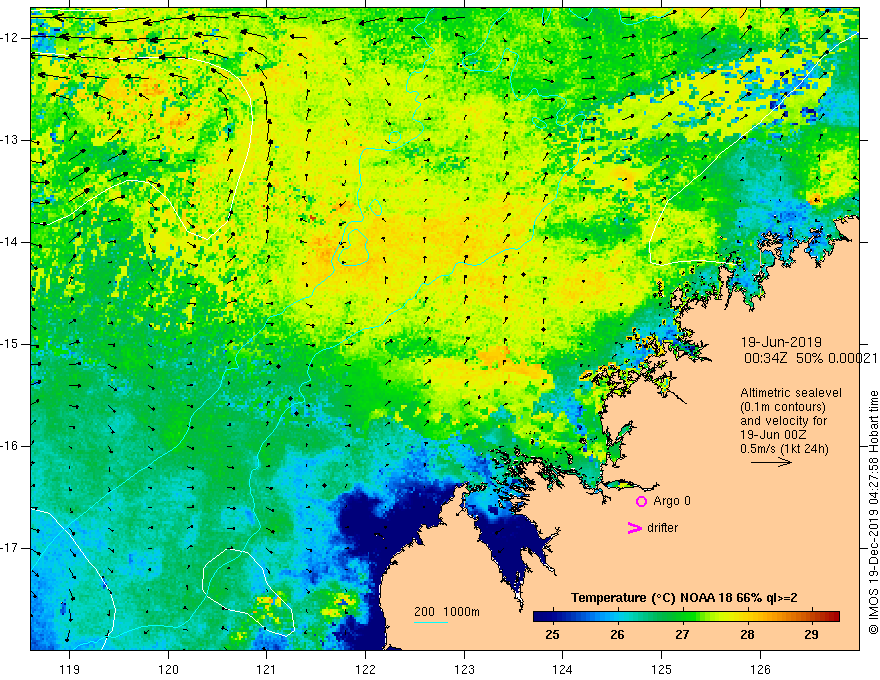This screenshot has height=680, width=880.
Task: Click the latitude axis label -14
Action: (x=10, y=242)
